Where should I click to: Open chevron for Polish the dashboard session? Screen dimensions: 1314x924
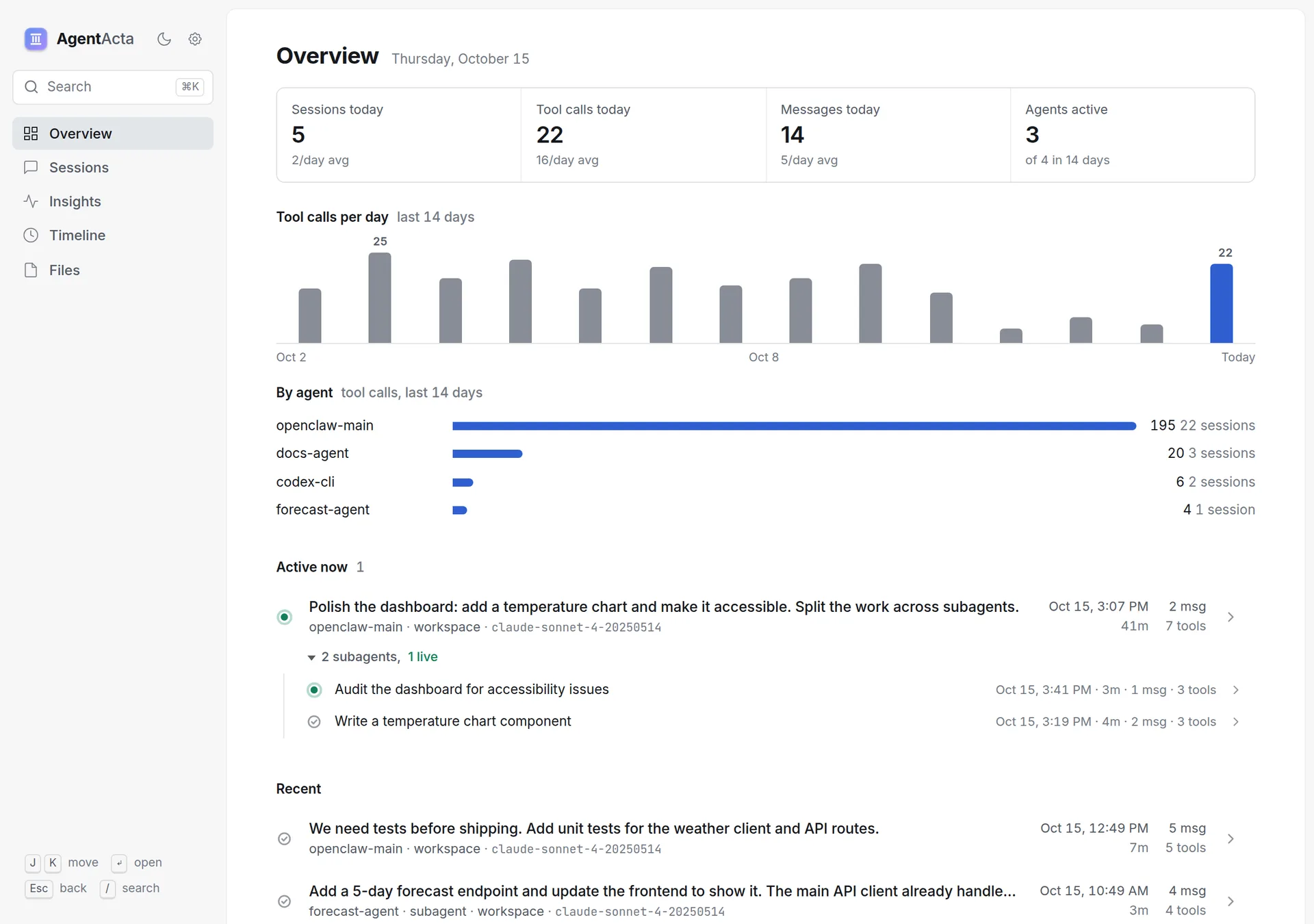(x=1231, y=617)
